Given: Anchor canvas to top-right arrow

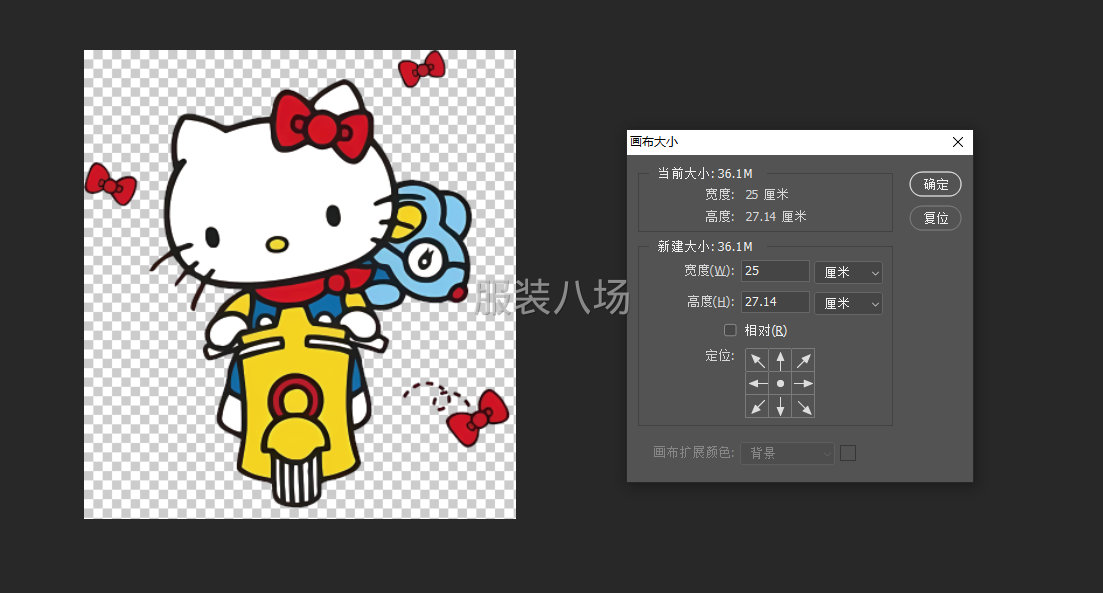Looking at the screenshot, I should click(x=803, y=360).
